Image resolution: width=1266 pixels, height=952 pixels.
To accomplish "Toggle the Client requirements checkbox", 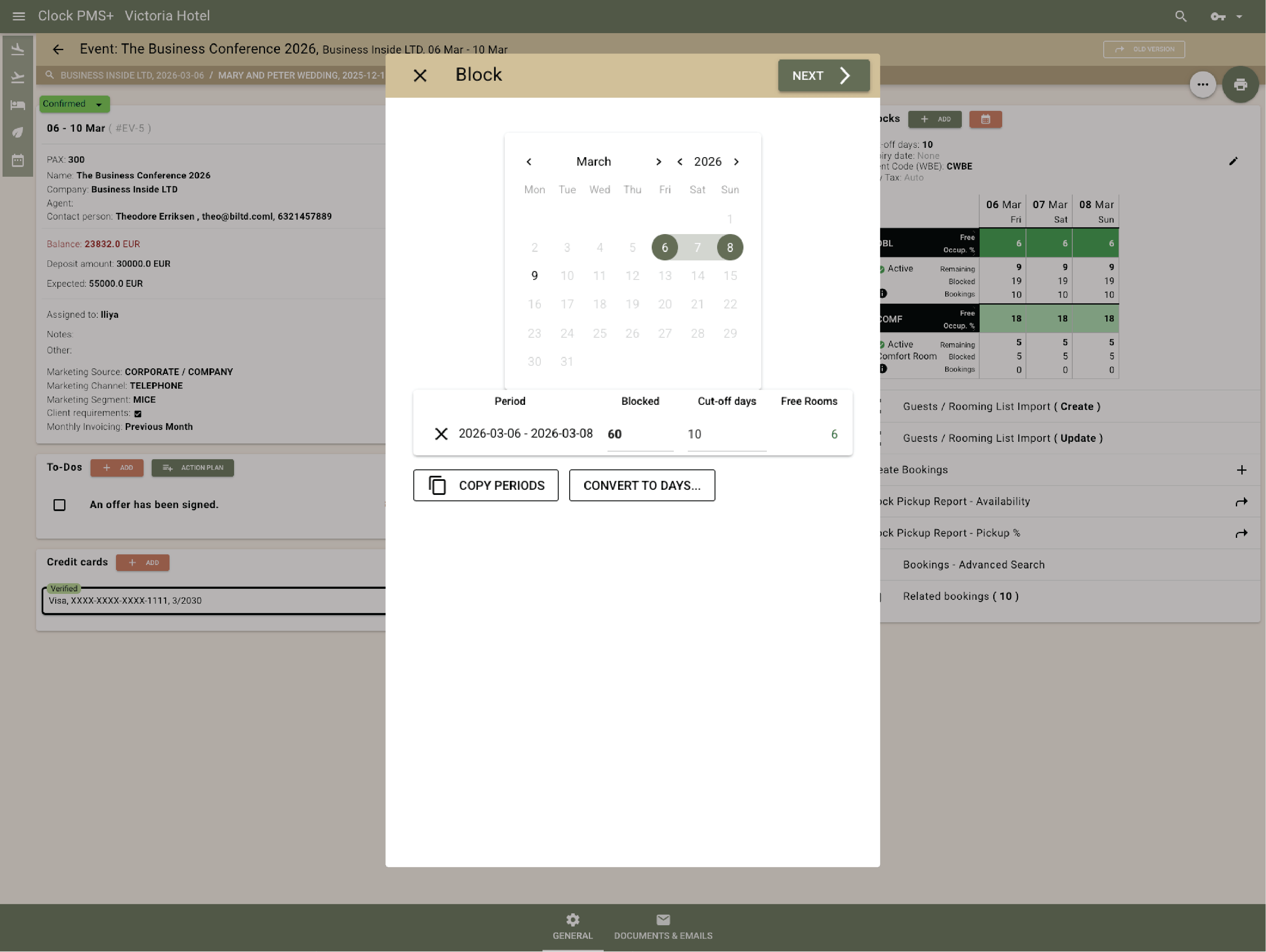I will (138, 413).
